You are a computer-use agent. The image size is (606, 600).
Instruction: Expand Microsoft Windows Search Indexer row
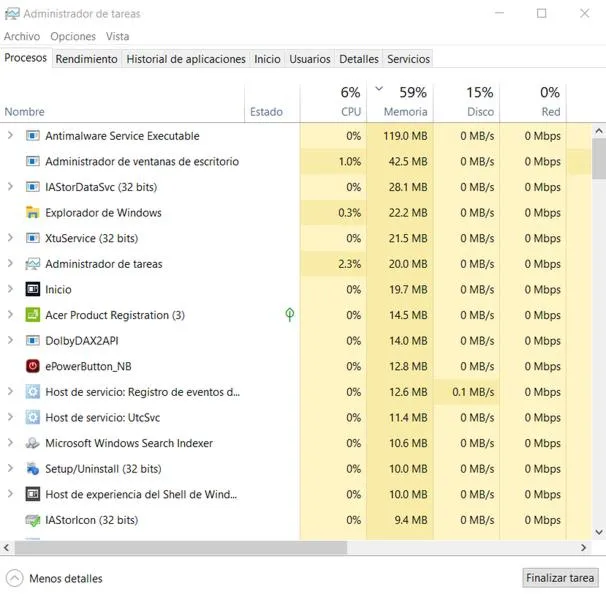[x=10, y=443]
